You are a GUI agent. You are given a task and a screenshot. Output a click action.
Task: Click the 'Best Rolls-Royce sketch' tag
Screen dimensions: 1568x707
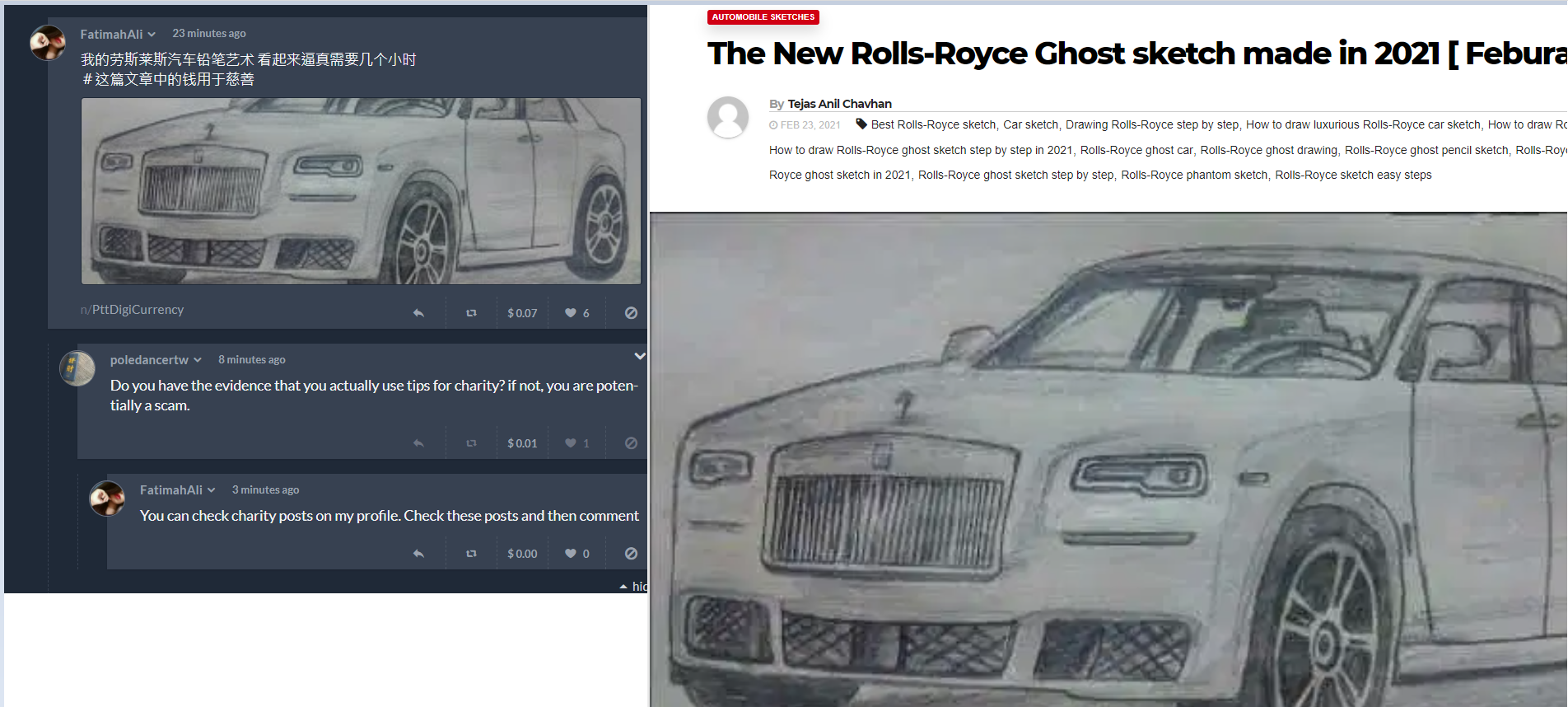(934, 124)
